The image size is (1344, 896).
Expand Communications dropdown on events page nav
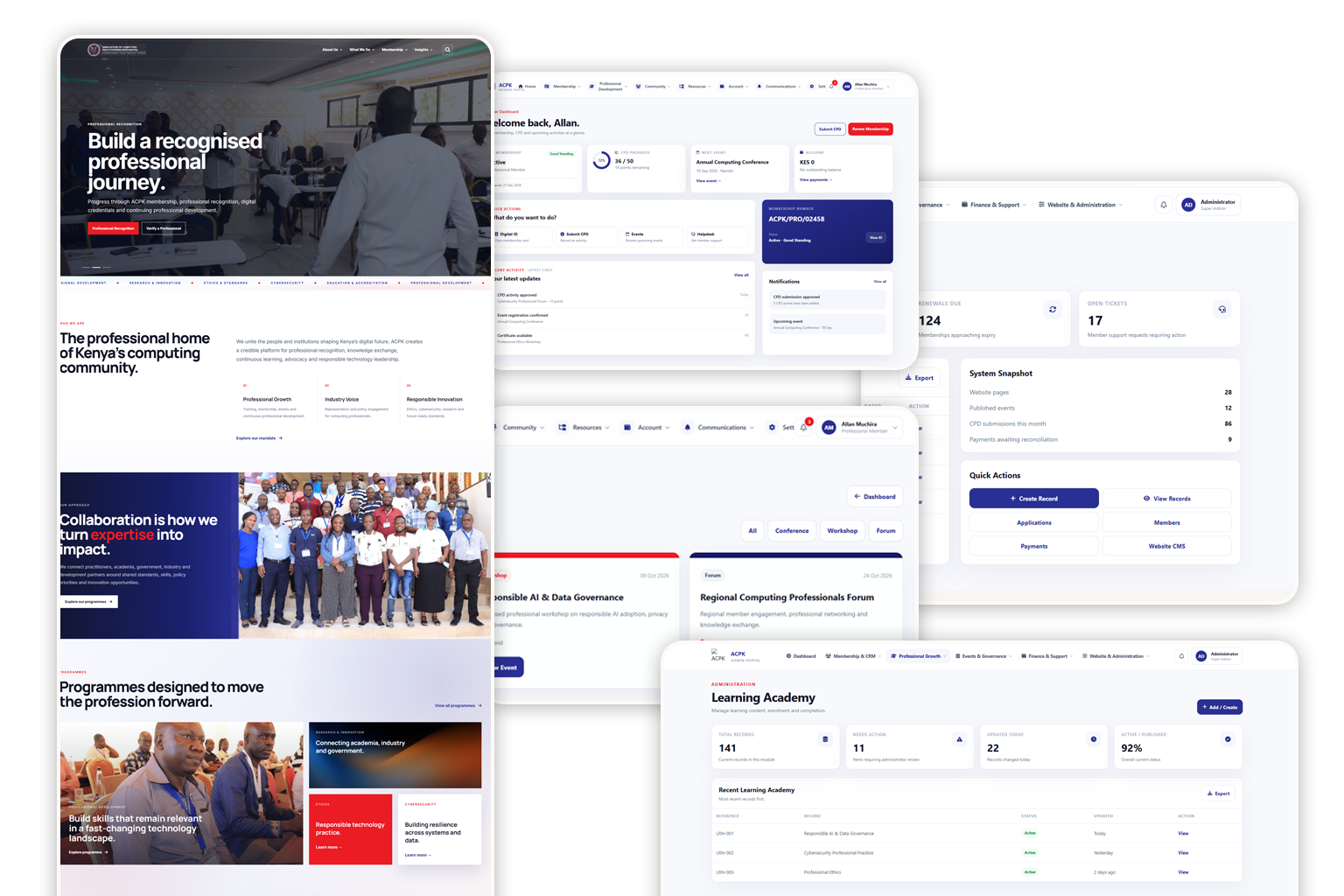click(718, 428)
